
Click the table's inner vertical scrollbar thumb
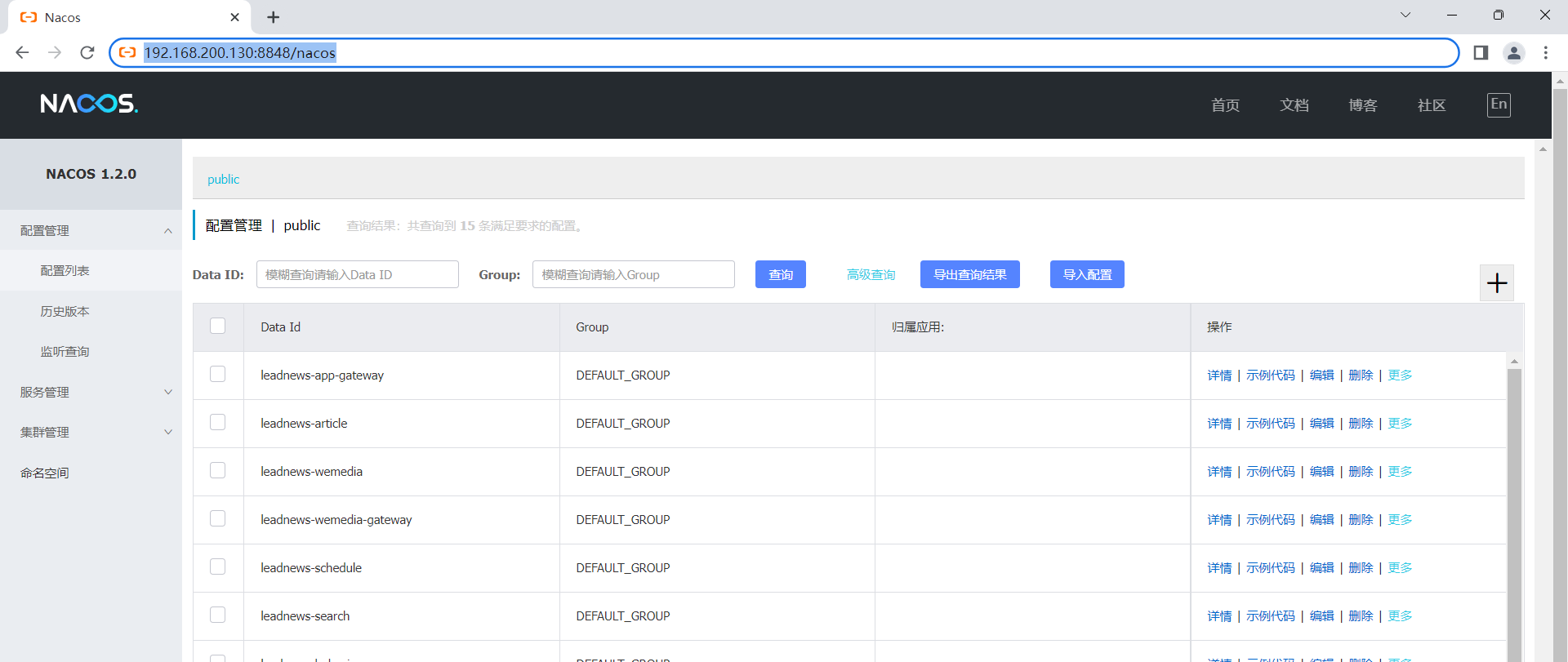1514,514
